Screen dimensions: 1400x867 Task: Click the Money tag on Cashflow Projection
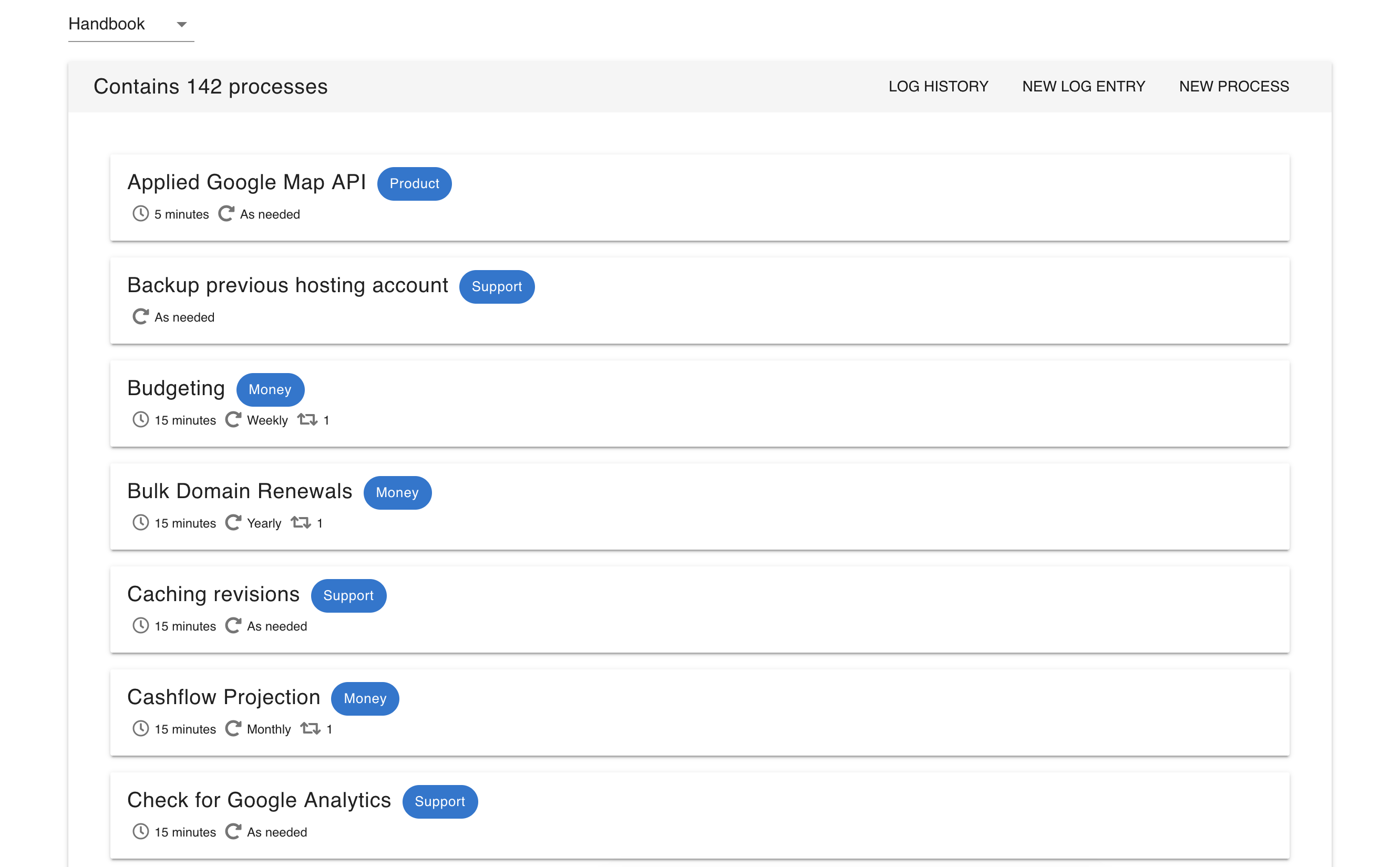click(x=365, y=698)
